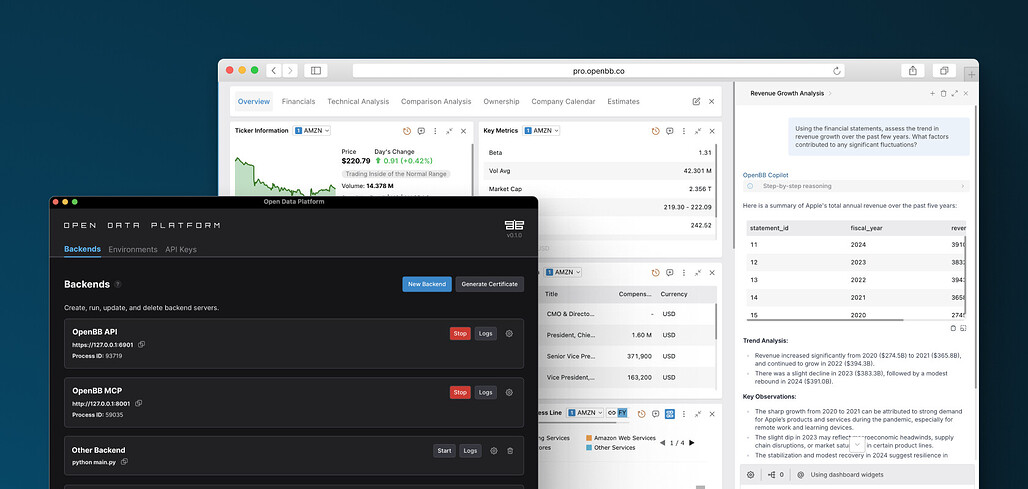
Task: Expand Step-by-step reasoning section
Action: (x=856, y=186)
